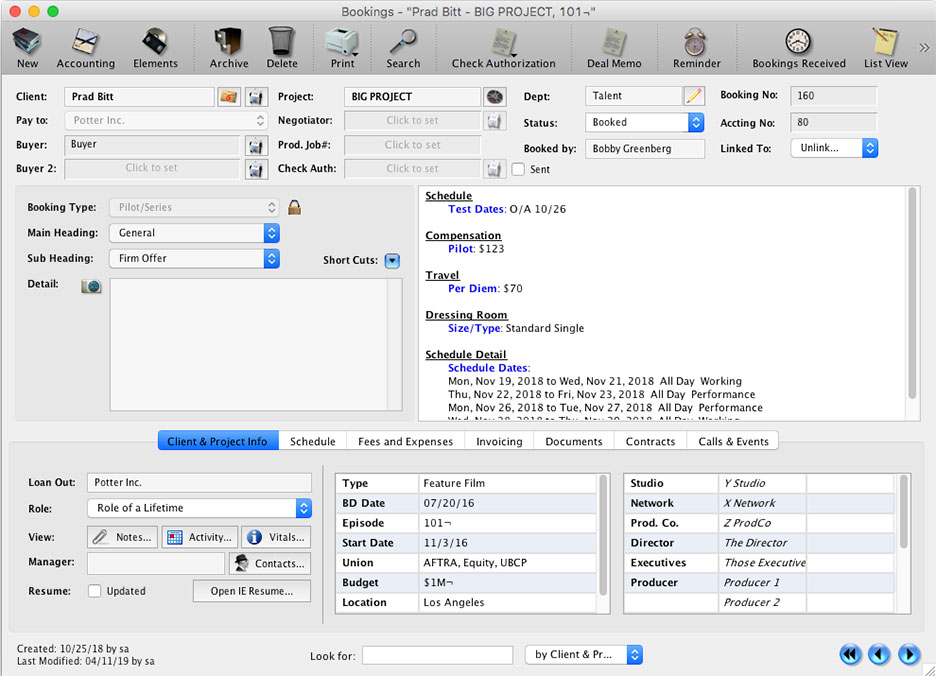Go to next record arrow

[909, 655]
